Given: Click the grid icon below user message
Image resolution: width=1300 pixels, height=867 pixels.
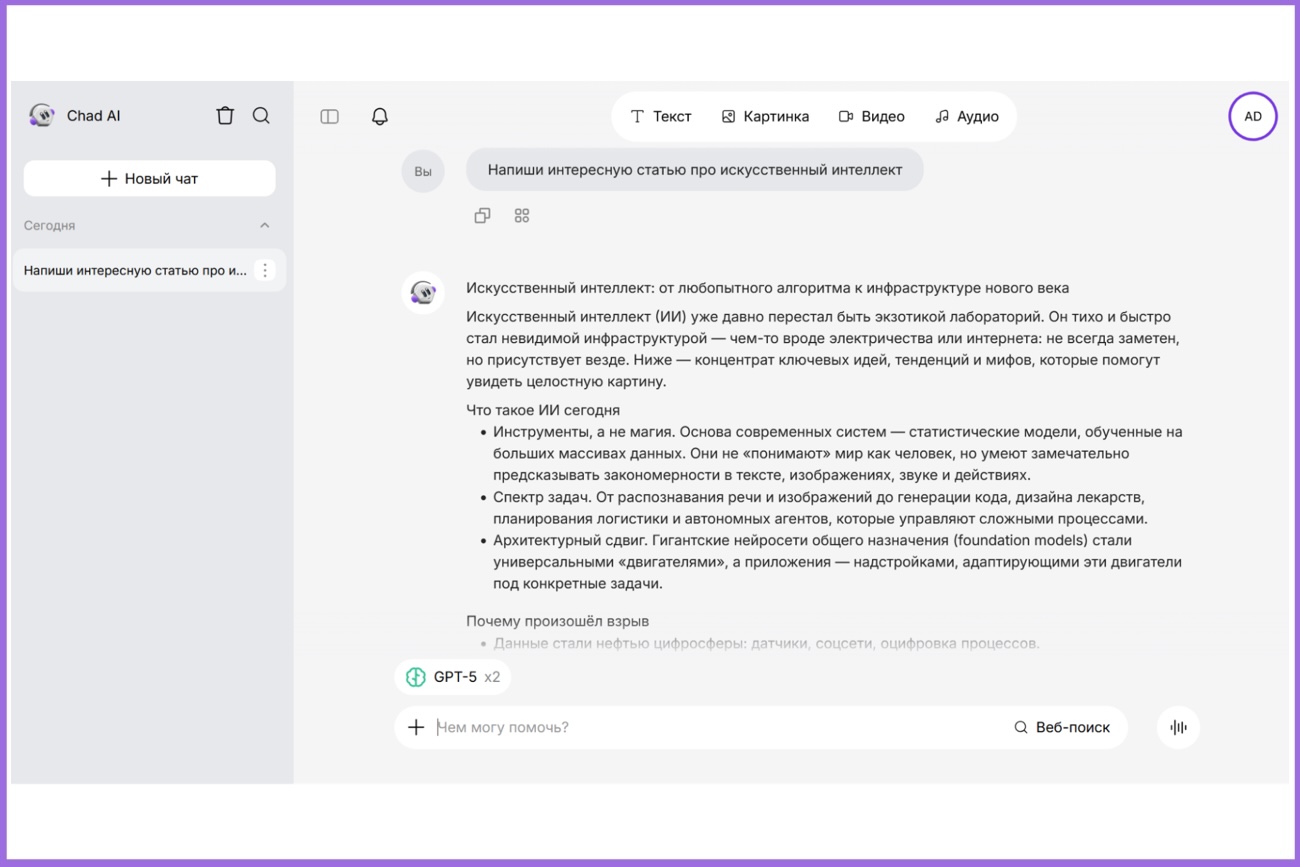Looking at the screenshot, I should 521,216.
